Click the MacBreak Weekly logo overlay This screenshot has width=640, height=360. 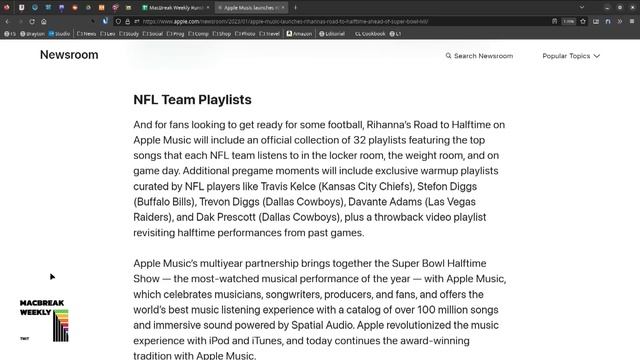[44, 320]
